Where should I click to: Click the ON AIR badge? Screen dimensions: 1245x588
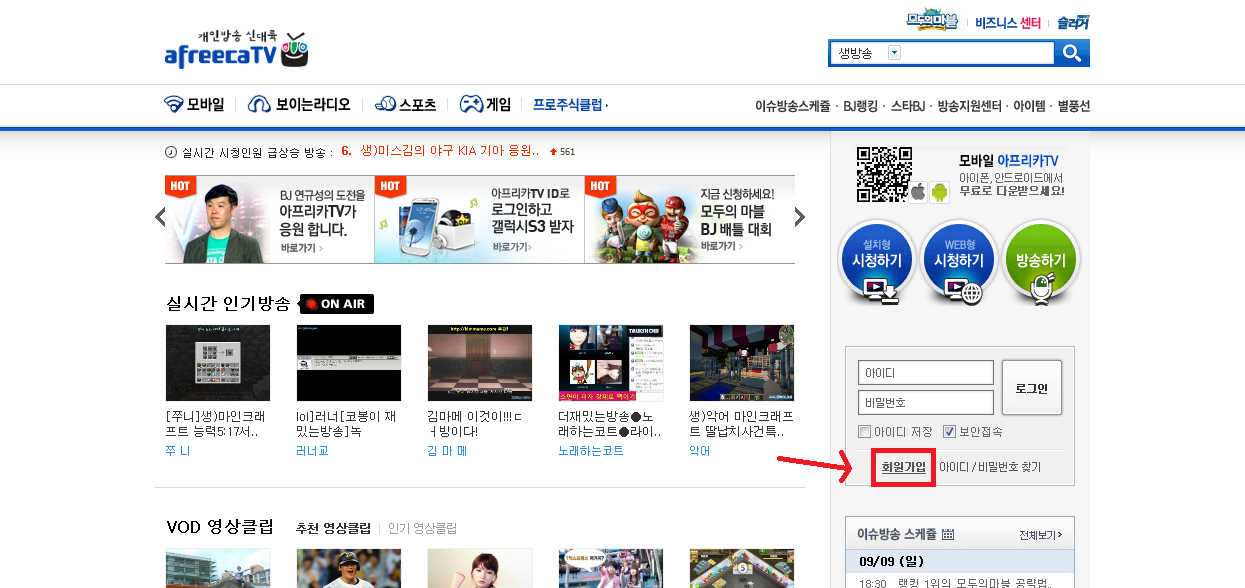pyautogui.click(x=337, y=304)
